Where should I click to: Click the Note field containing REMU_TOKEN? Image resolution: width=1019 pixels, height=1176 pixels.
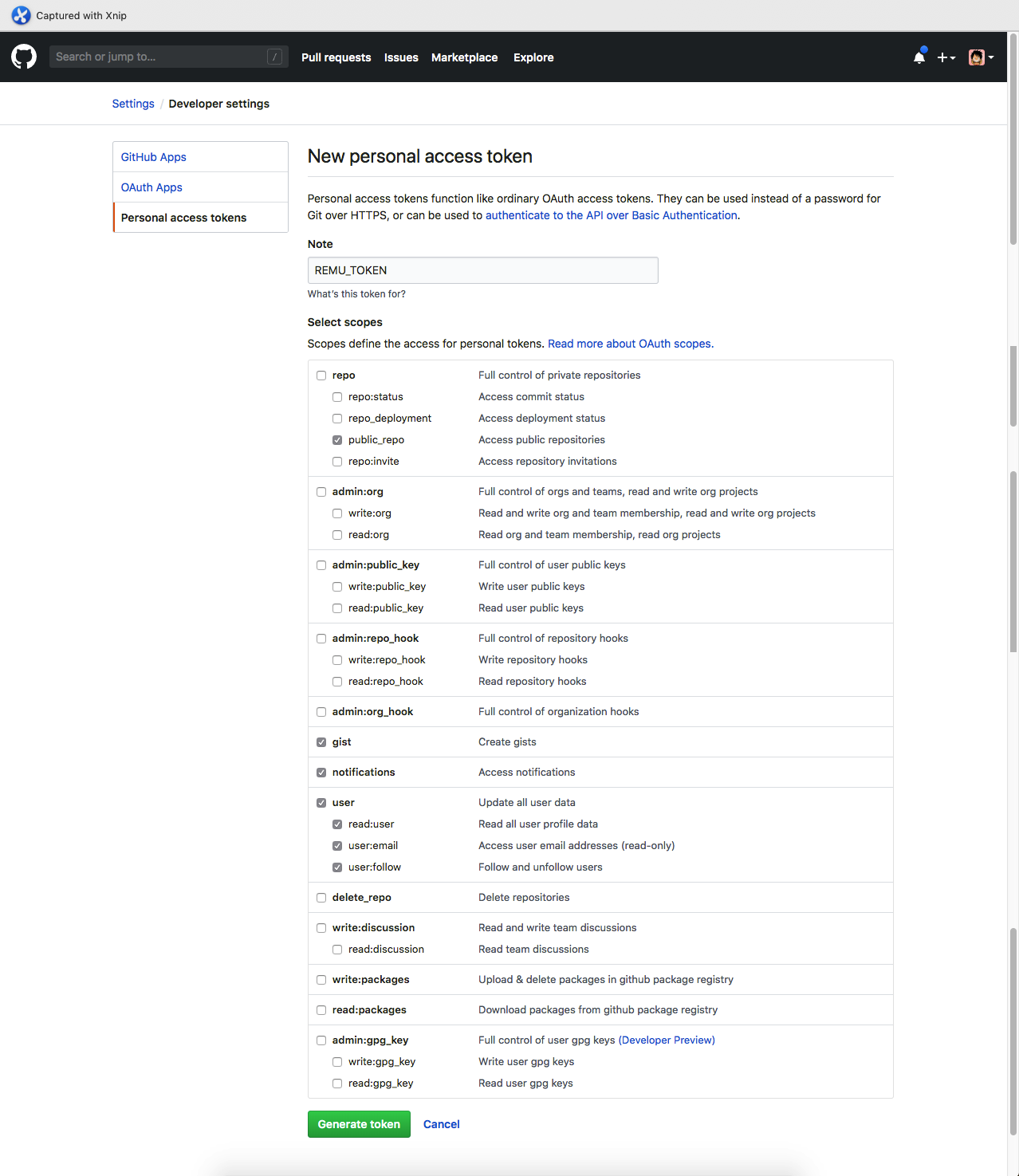tap(482, 270)
